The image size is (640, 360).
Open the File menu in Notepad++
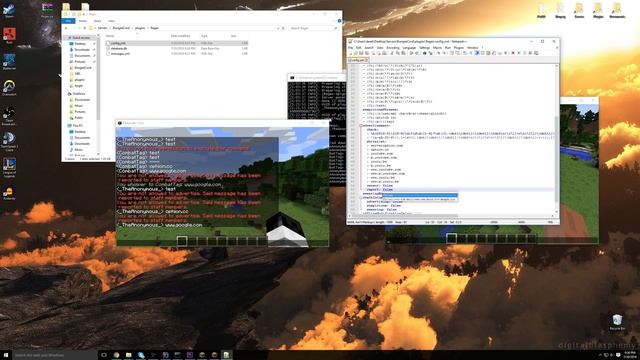point(350,48)
